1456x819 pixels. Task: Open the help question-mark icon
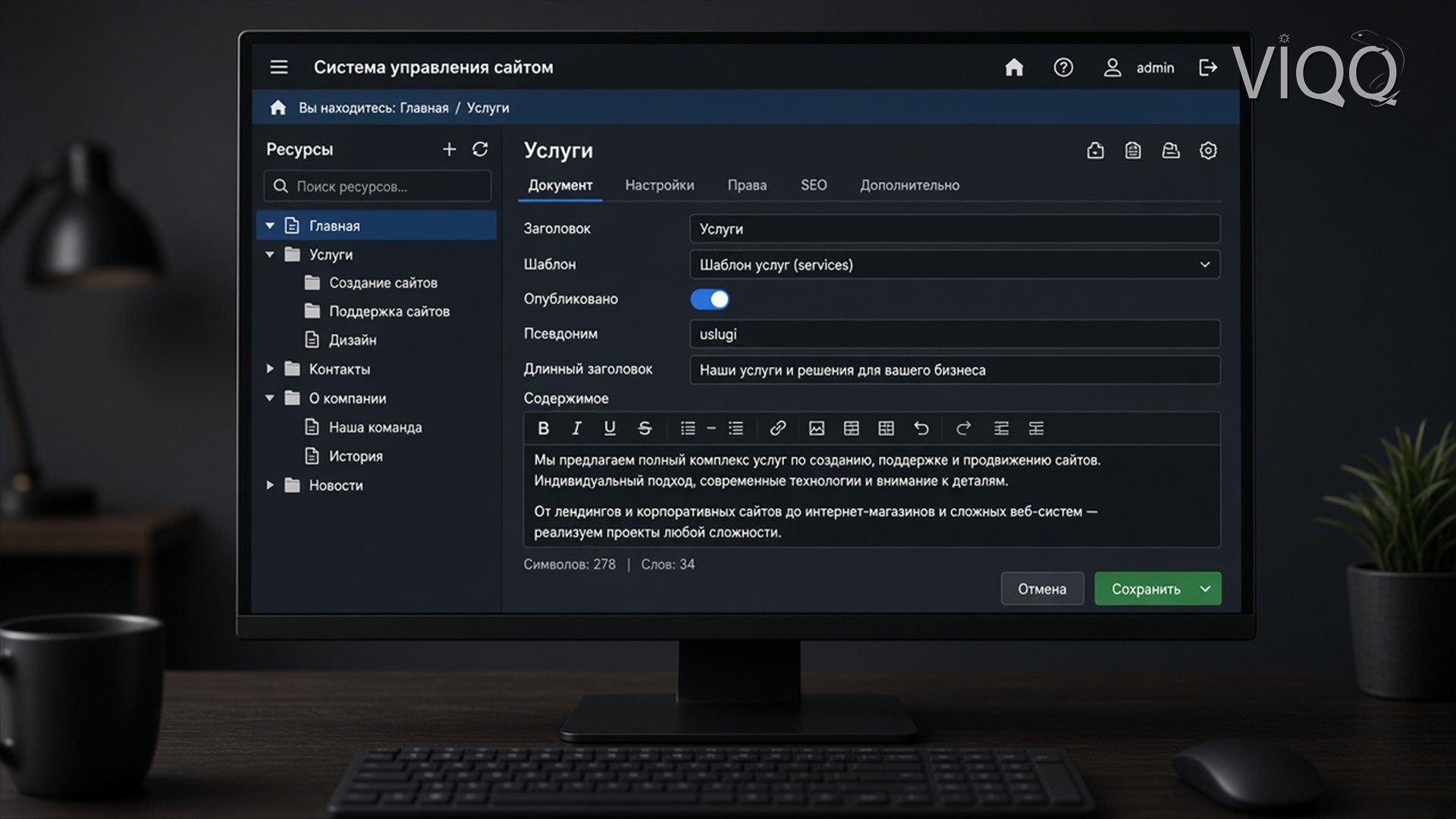[1063, 67]
